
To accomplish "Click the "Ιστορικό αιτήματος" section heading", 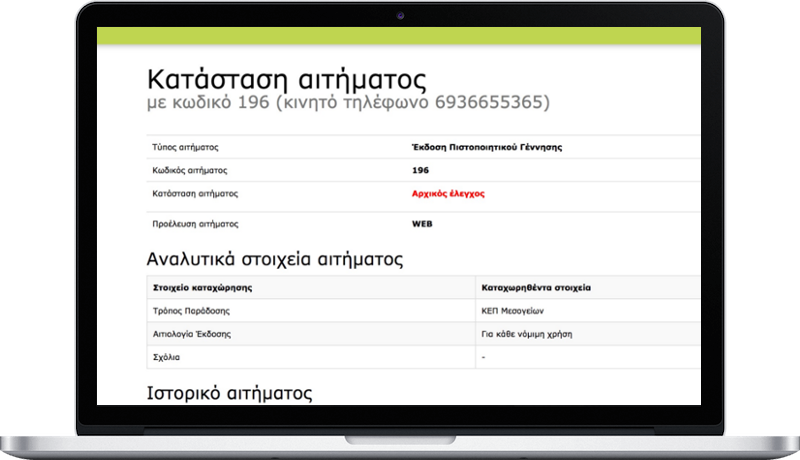I will pyautogui.click(x=229, y=392).
